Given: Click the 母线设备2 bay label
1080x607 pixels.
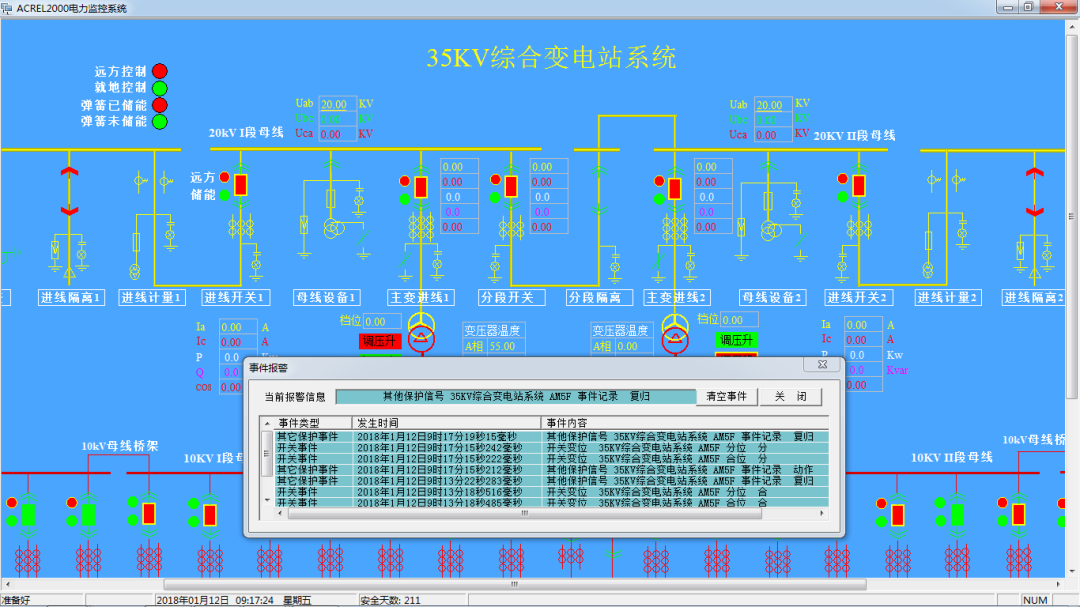Looking at the screenshot, I should [772, 297].
